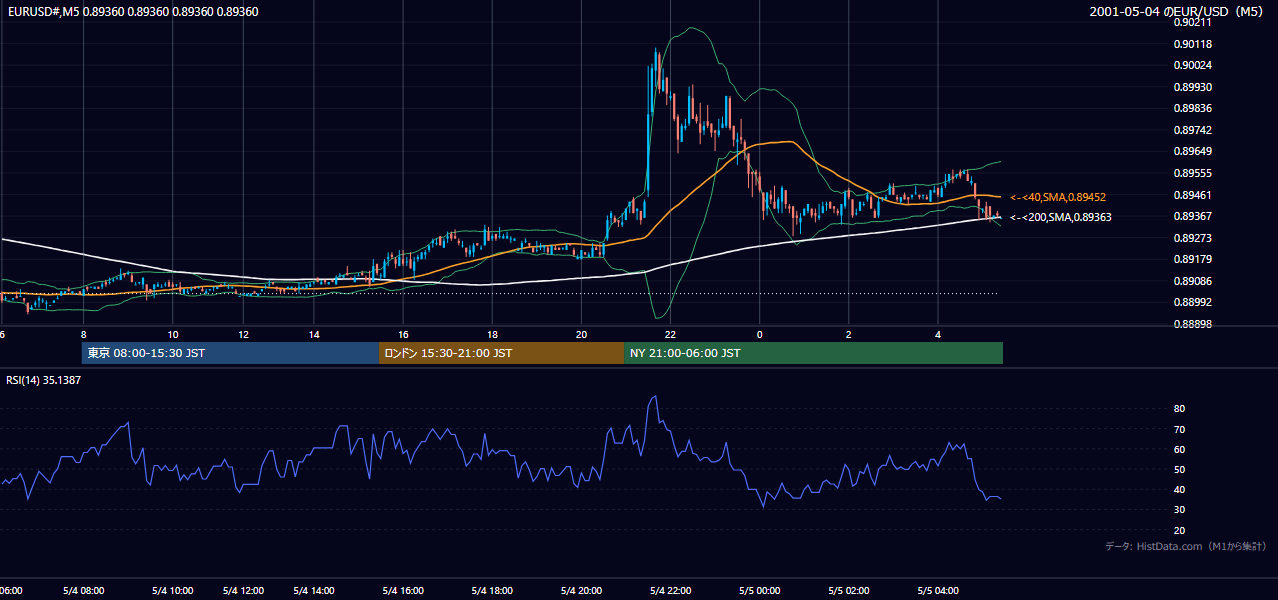Click price axis value 0.89930
The image size is (1278, 600).
coord(1192,87)
